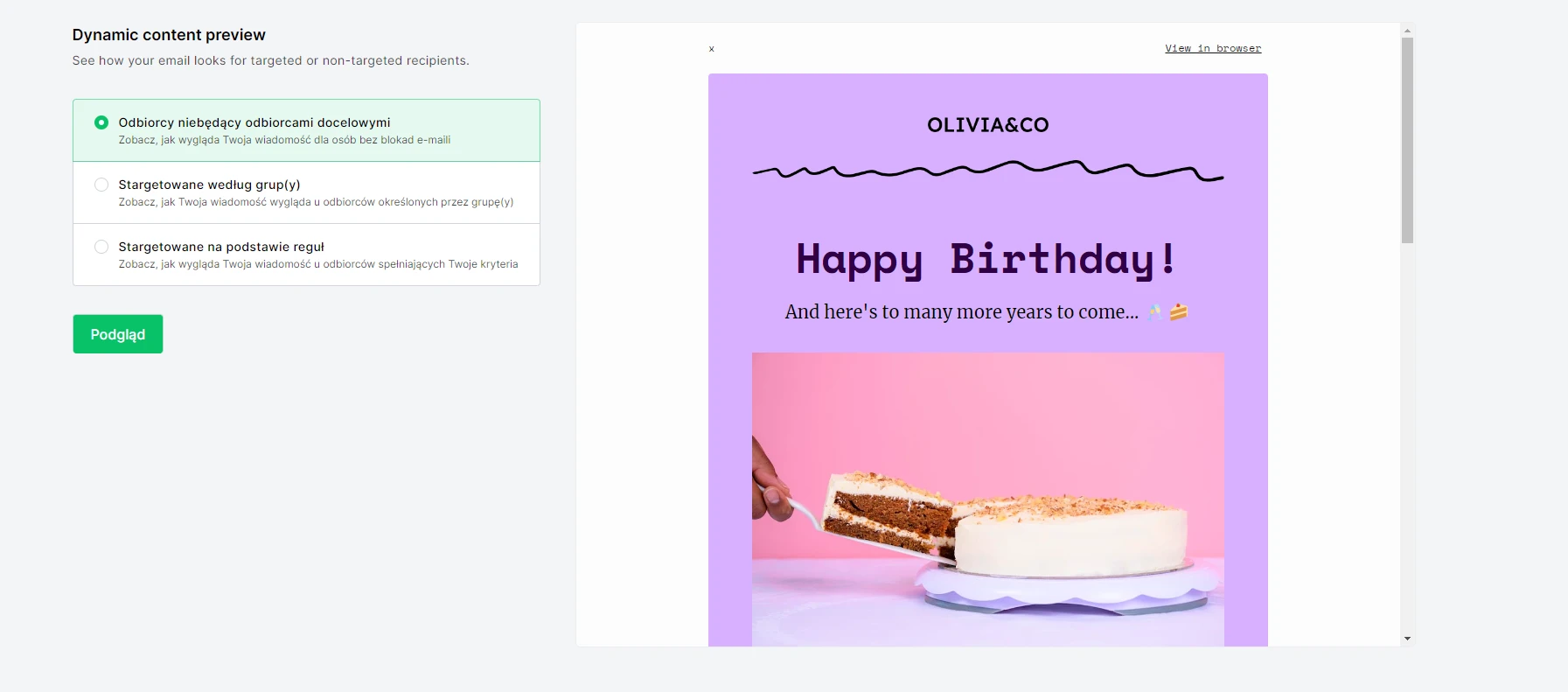This screenshot has height=692, width=1568.
Task: Click the scrollbar track below the thumb
Action: click(x=1407, y=437)
